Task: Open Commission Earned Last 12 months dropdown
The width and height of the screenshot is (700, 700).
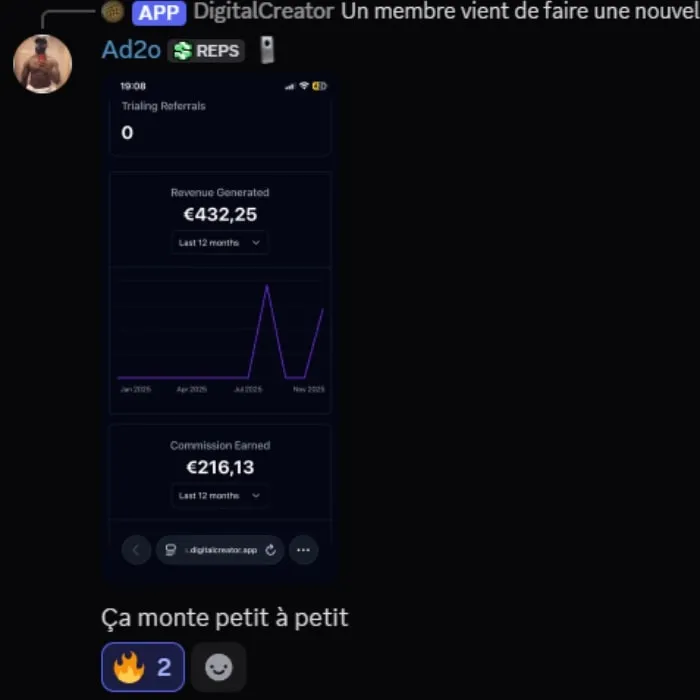Action: tap(219, 496)
